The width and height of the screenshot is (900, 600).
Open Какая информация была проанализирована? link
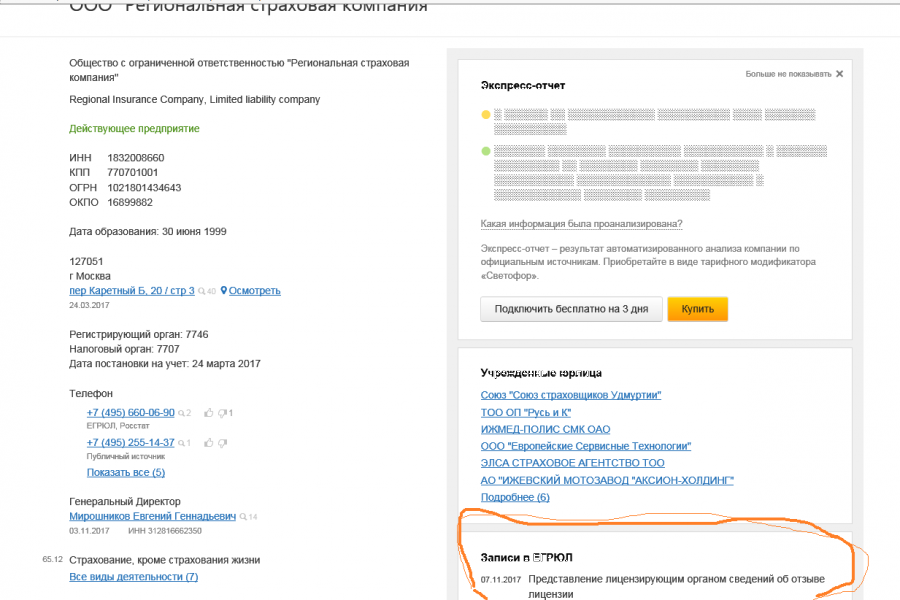click(x=581, y=224)
